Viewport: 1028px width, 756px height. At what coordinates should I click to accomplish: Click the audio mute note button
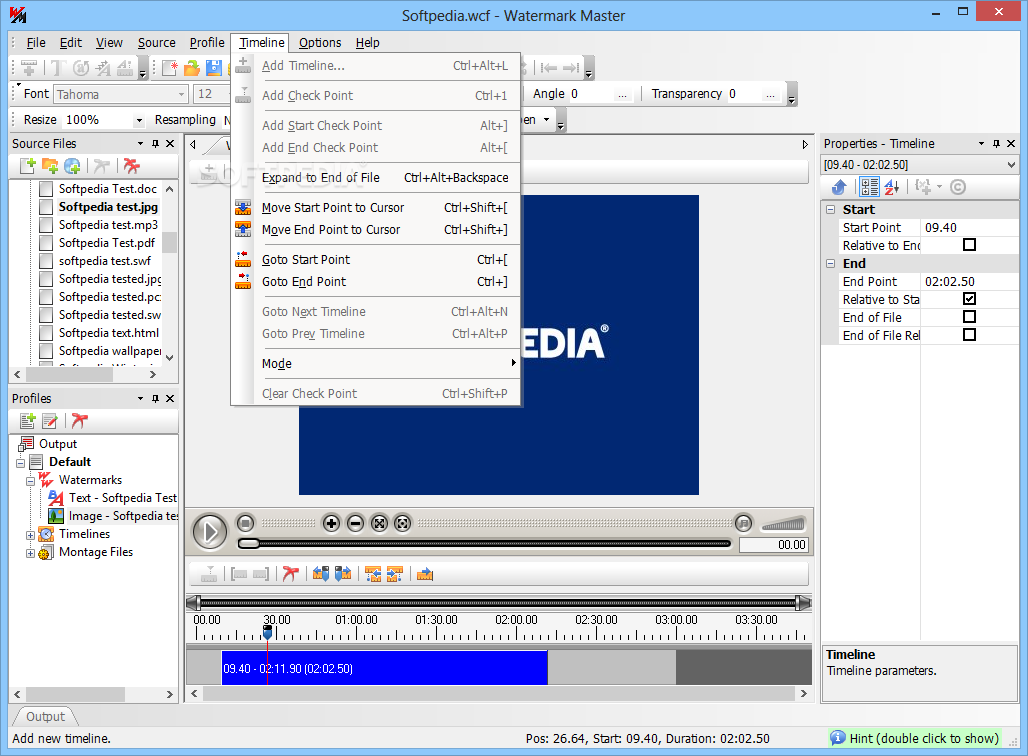coord(743,523)
